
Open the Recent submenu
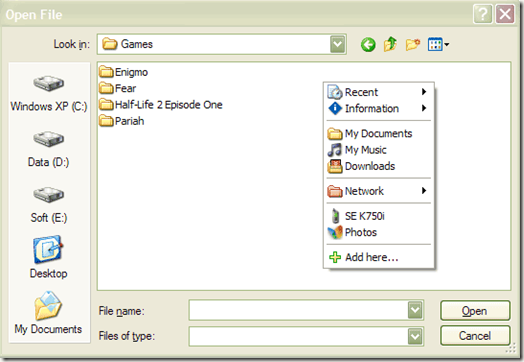coord(379,92)
